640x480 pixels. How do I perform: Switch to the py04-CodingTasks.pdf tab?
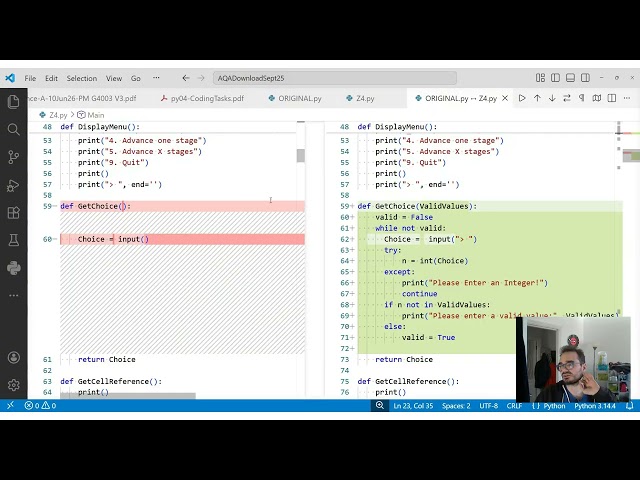click(202, 98)
